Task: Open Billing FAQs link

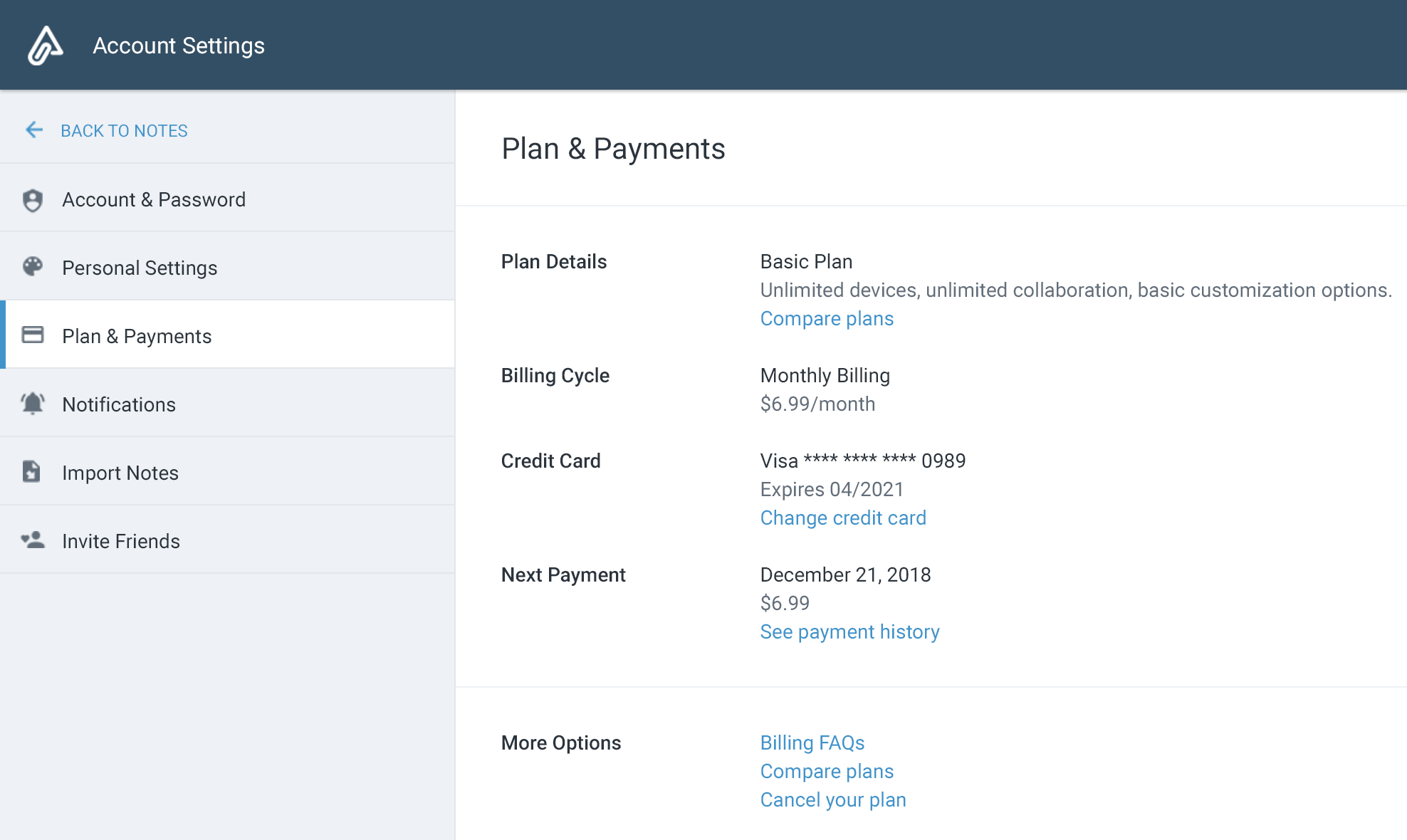Action: coord(812,743)
